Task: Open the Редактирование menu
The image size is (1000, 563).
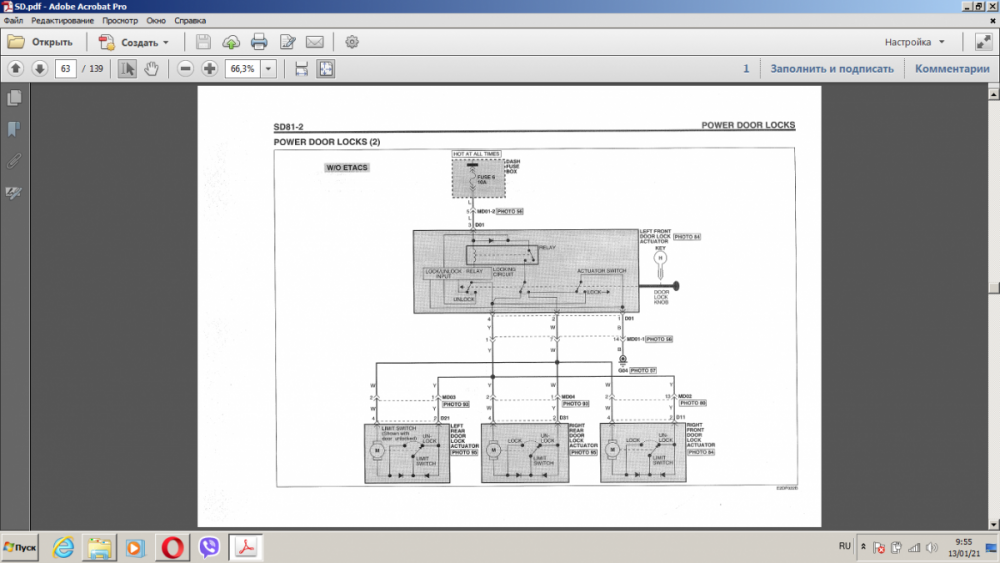Action: 63,20
